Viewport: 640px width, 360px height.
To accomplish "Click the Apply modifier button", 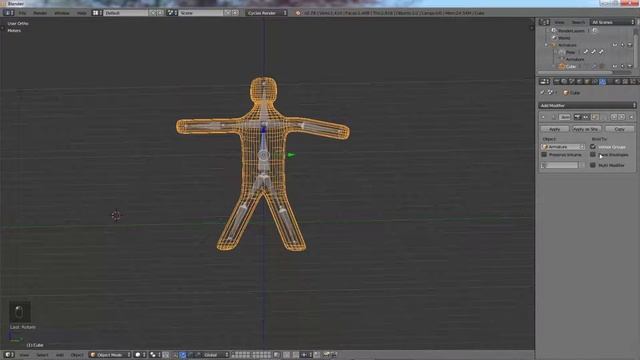I will point(554,129).
